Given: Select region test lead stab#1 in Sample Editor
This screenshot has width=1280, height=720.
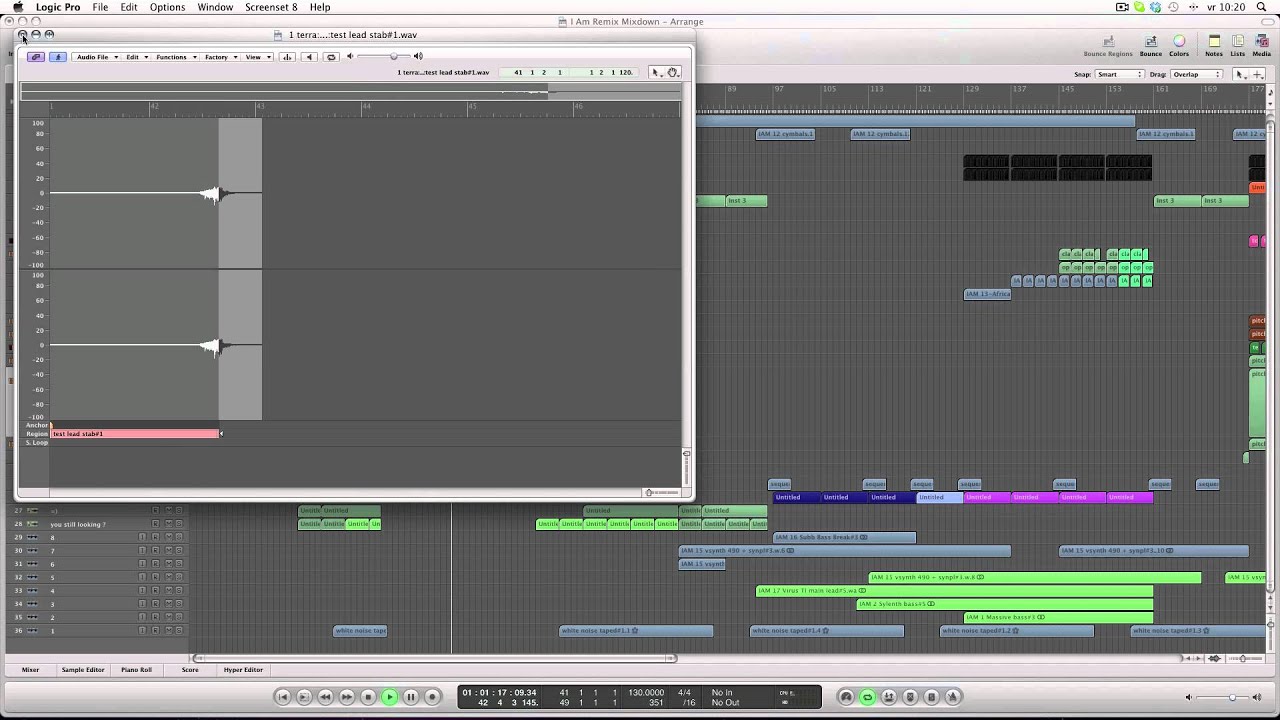Looking at the screenshot, I should [x=135, y=434].
